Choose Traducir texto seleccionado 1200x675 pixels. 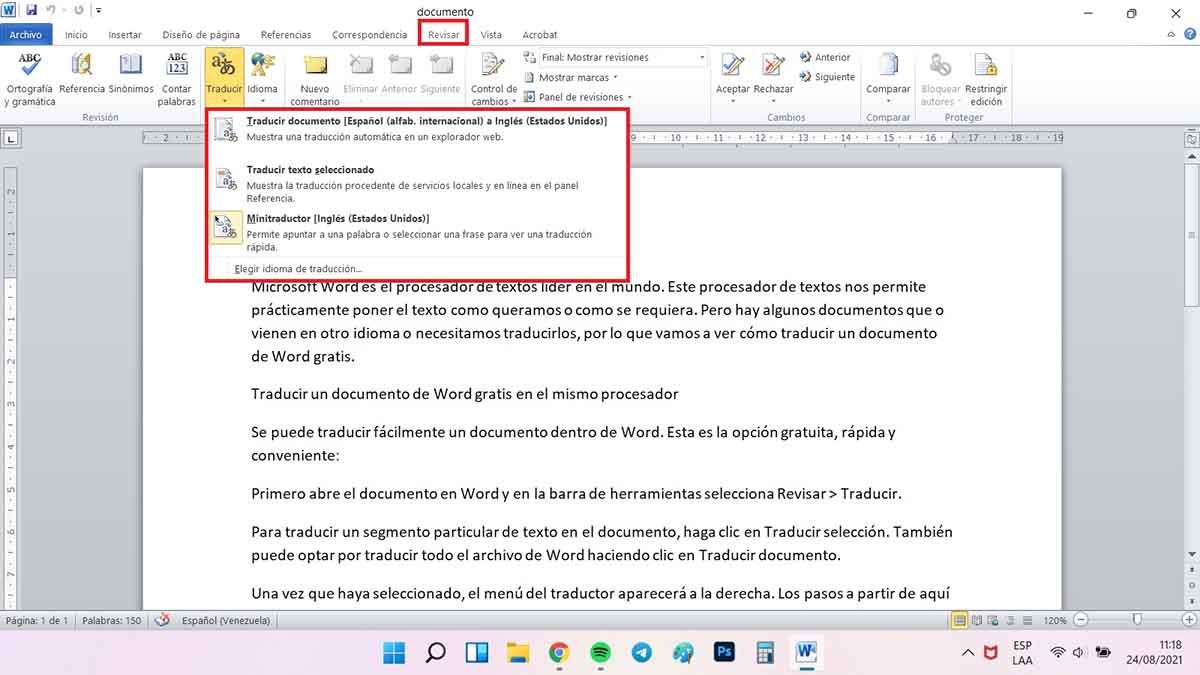tap(417, 184)
